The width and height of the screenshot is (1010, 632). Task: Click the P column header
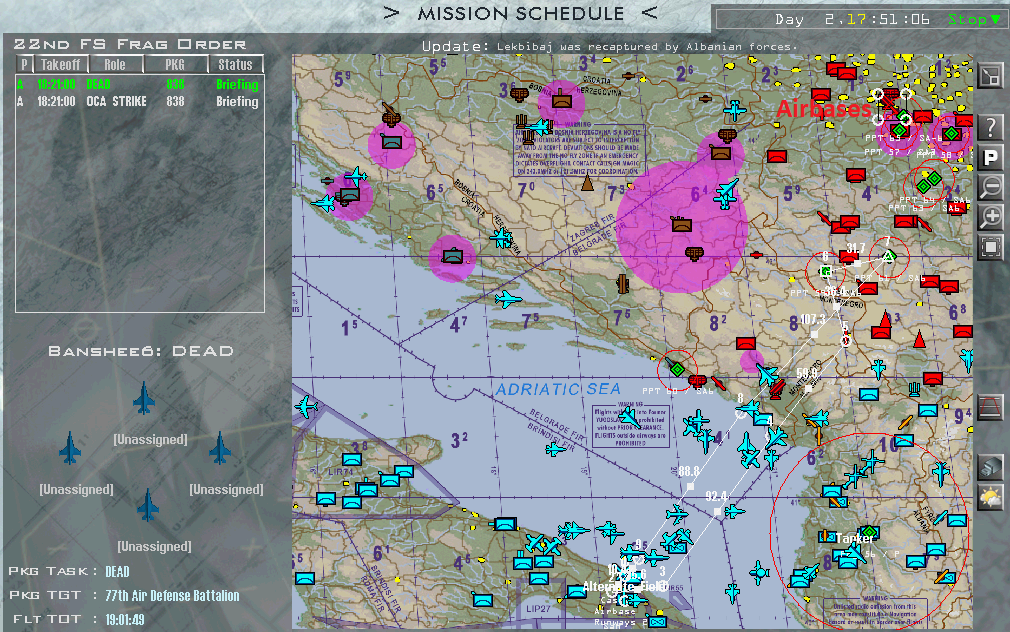24,64
